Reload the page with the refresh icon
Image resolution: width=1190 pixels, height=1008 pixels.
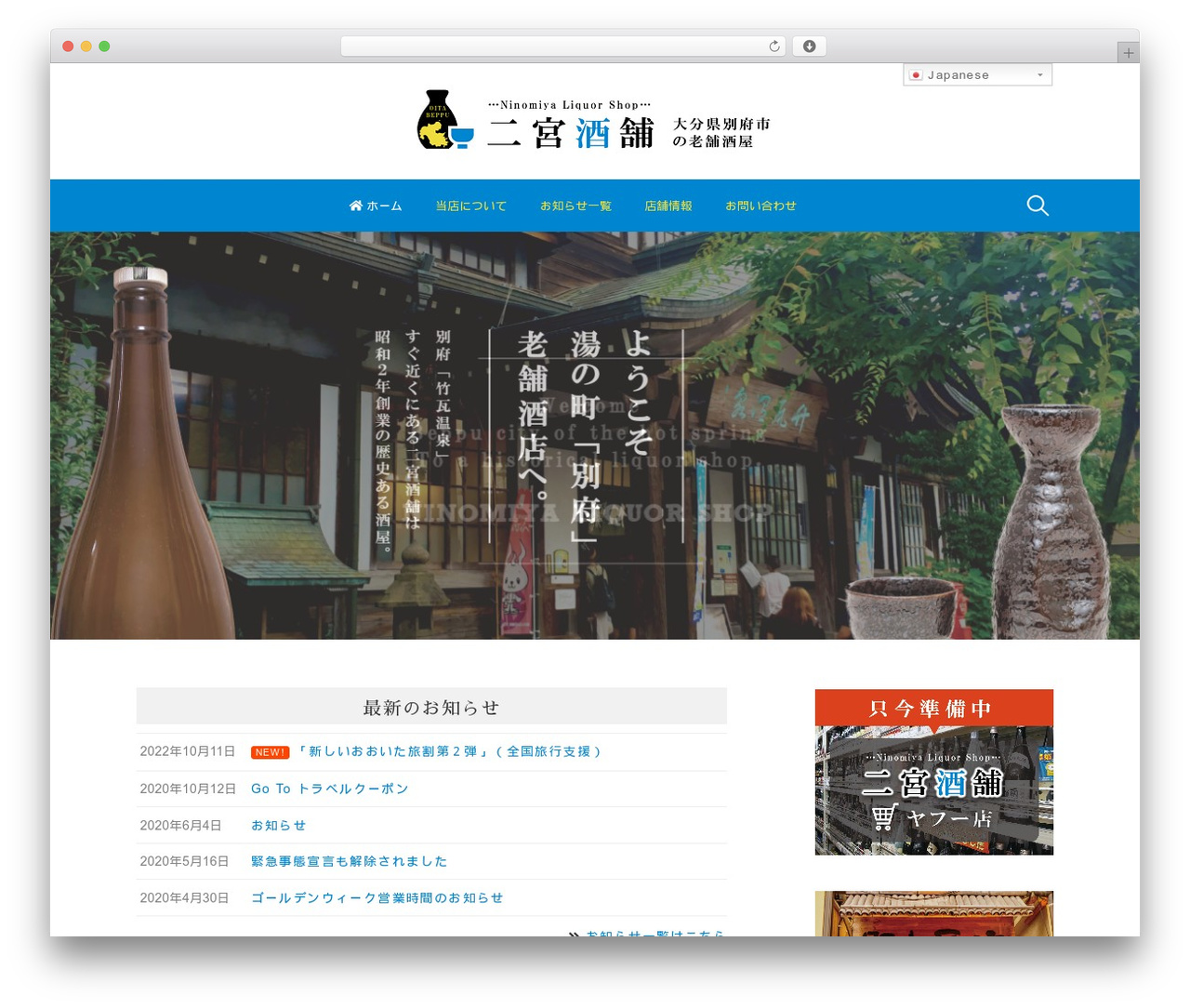click(x=774, y=46)
